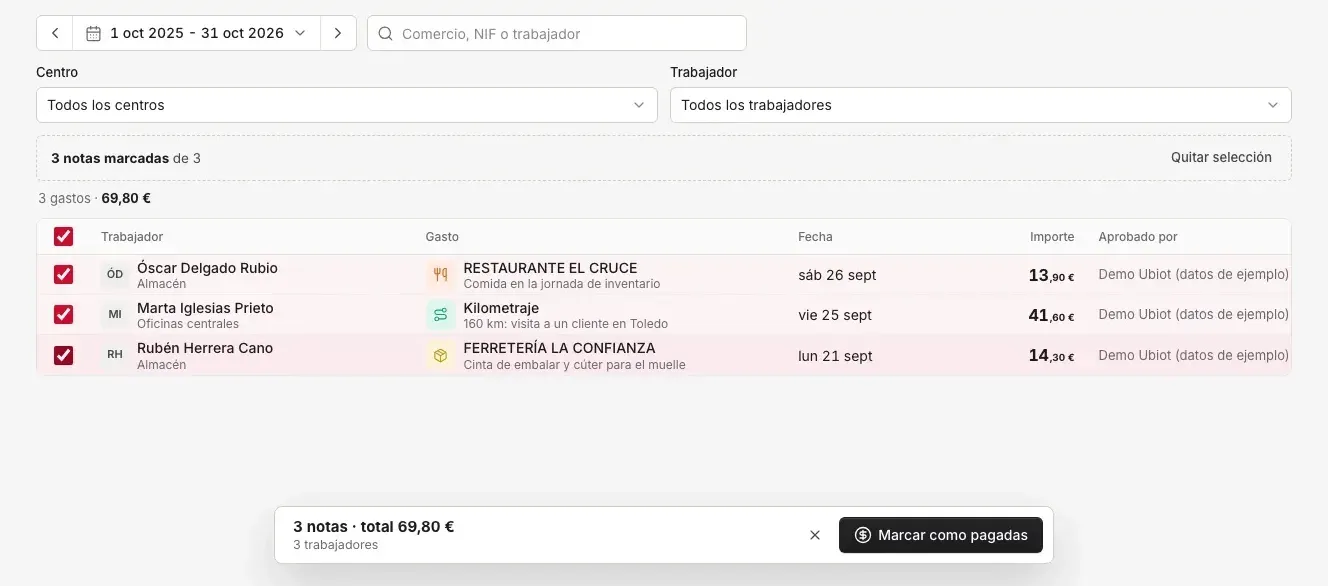Click 160 km: visita a un cliente en Toledo

click(x=565, y=324)
